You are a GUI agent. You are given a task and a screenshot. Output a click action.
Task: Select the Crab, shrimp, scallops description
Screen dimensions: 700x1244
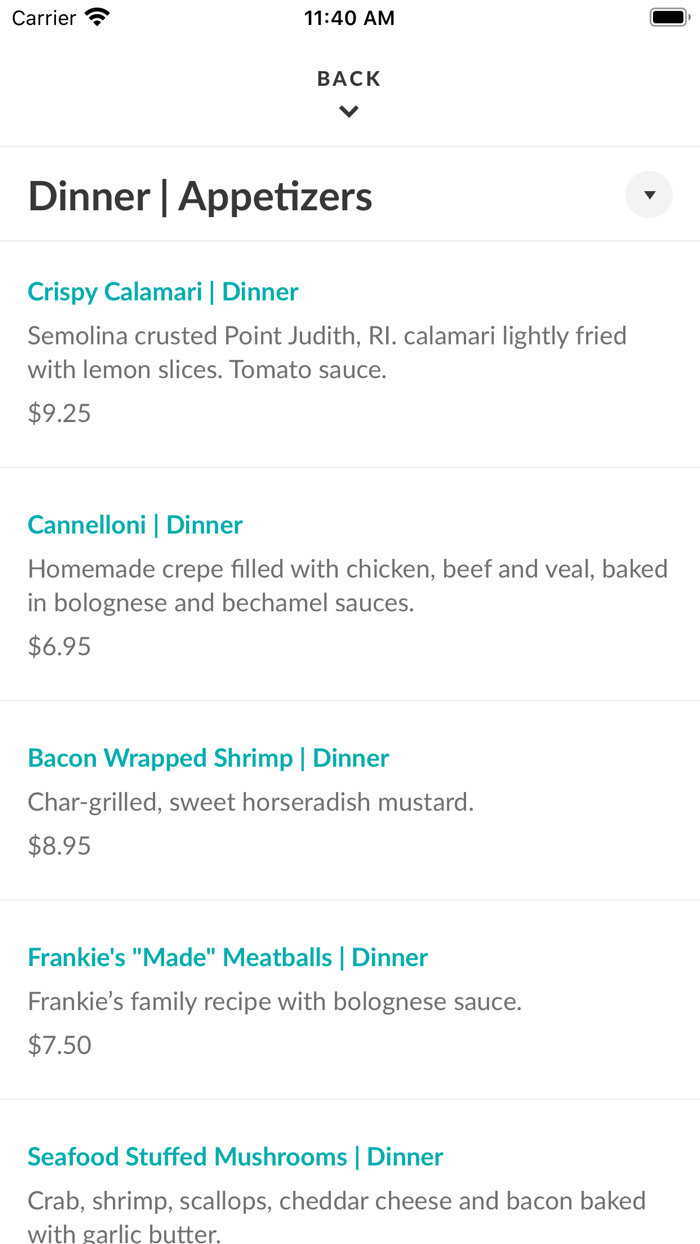pyautogui.click(x=336, y=1216)
